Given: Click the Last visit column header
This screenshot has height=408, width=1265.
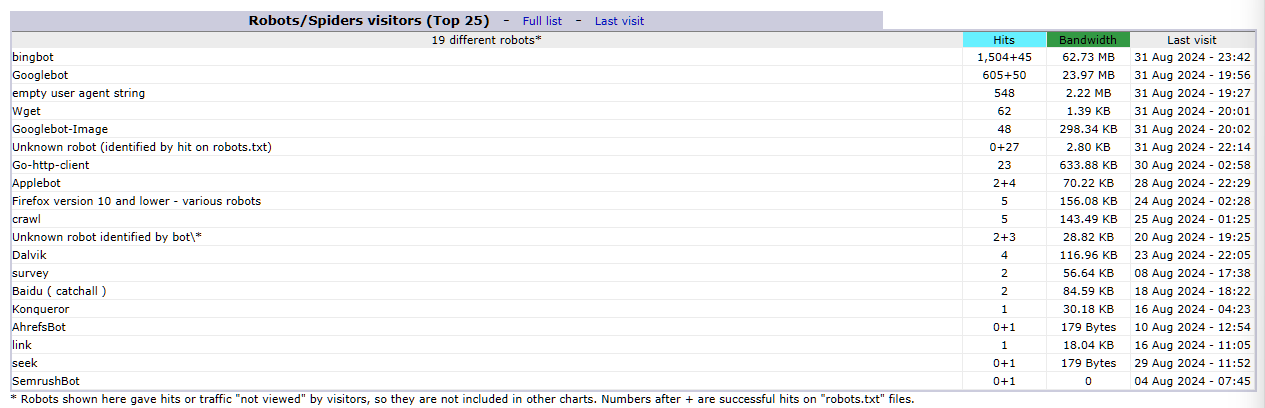Looking at the screenshot, I should [x=1192, y=40].
